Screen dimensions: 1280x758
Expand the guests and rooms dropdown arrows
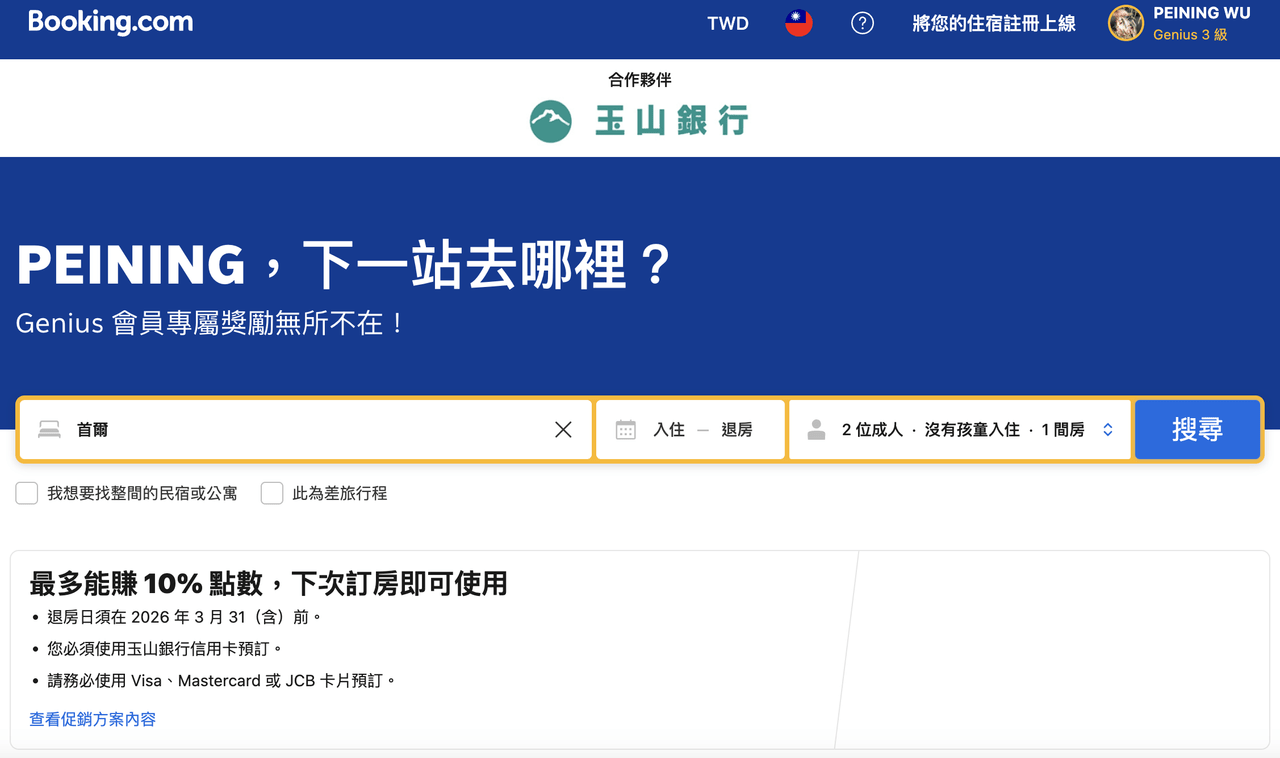tap(1108, 430)
